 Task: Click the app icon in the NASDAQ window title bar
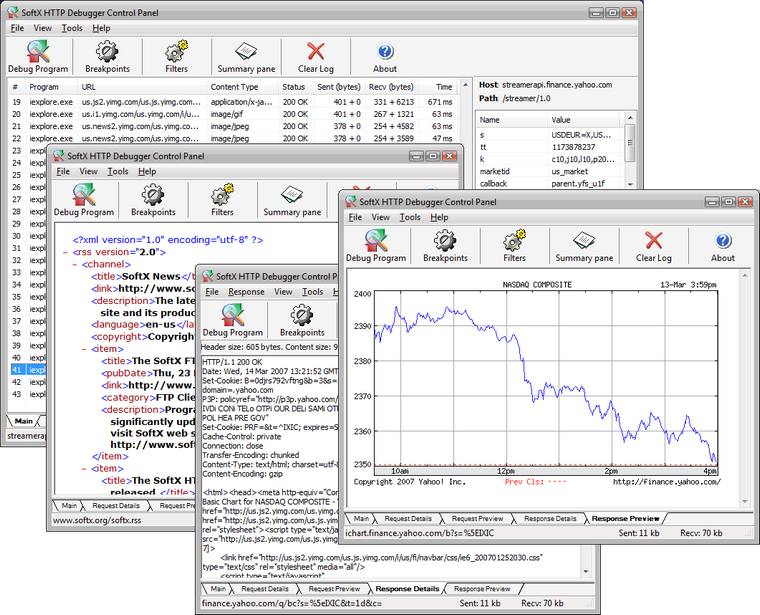click(x=350, y=201)
